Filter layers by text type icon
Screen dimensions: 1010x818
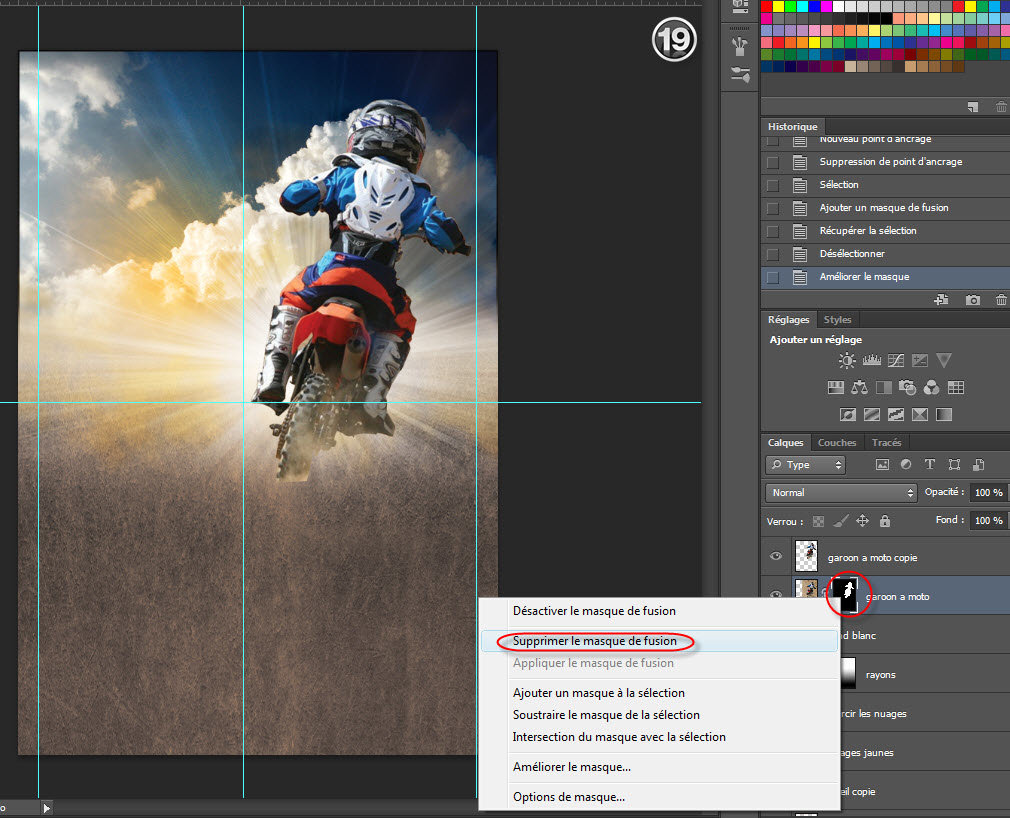tap(930, 465)
